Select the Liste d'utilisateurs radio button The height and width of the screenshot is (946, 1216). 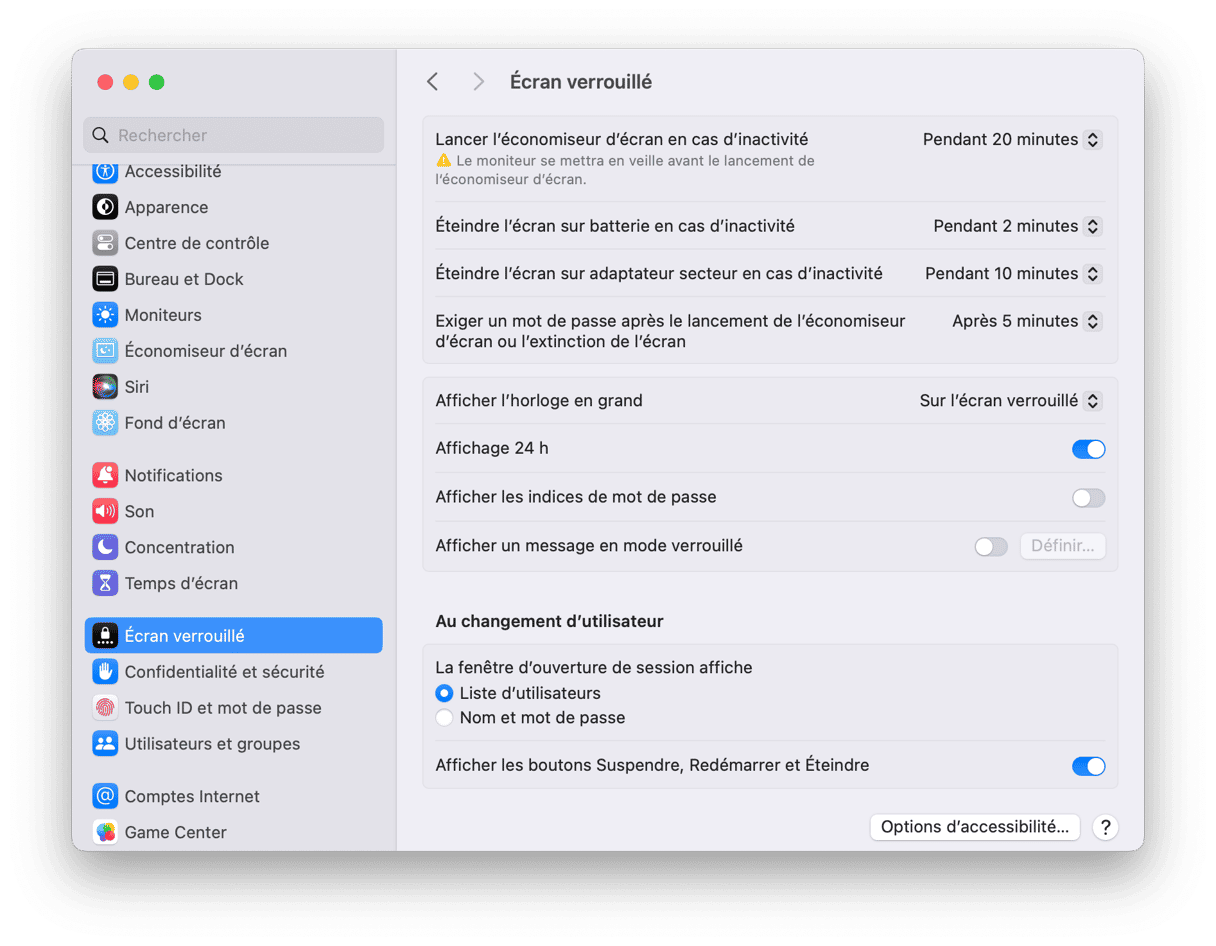(x=444, y=693)
